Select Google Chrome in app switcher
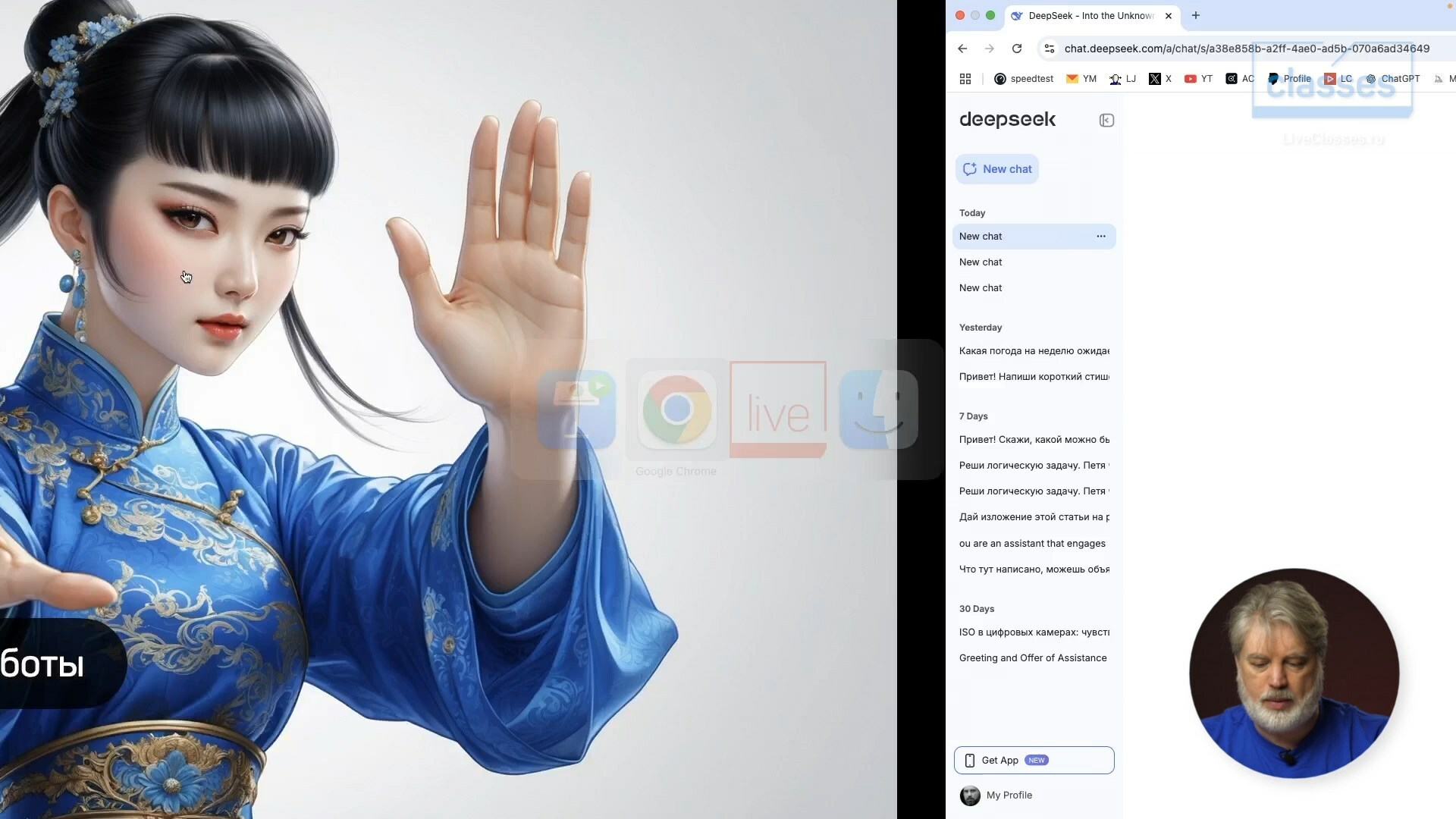Viewport: 1456px width, 819px height. [x=676, y=409]
